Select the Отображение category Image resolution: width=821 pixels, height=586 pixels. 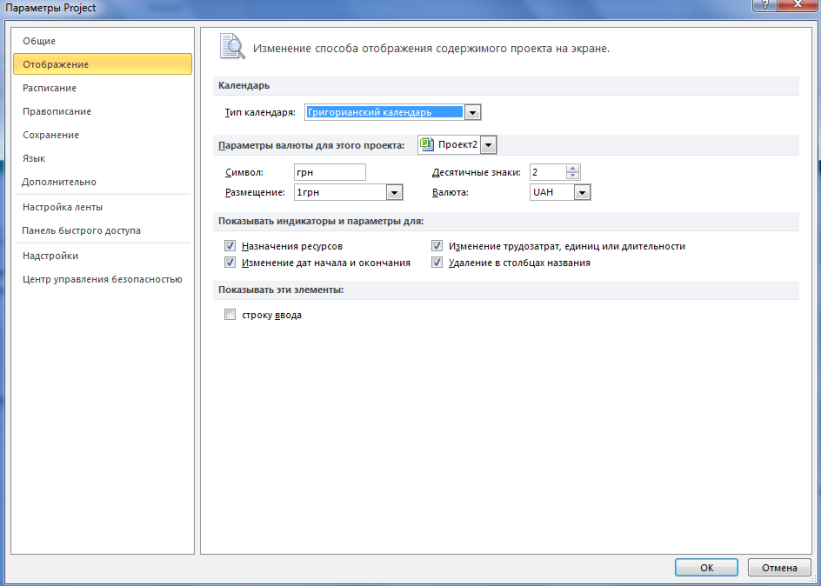coord(103,64)
